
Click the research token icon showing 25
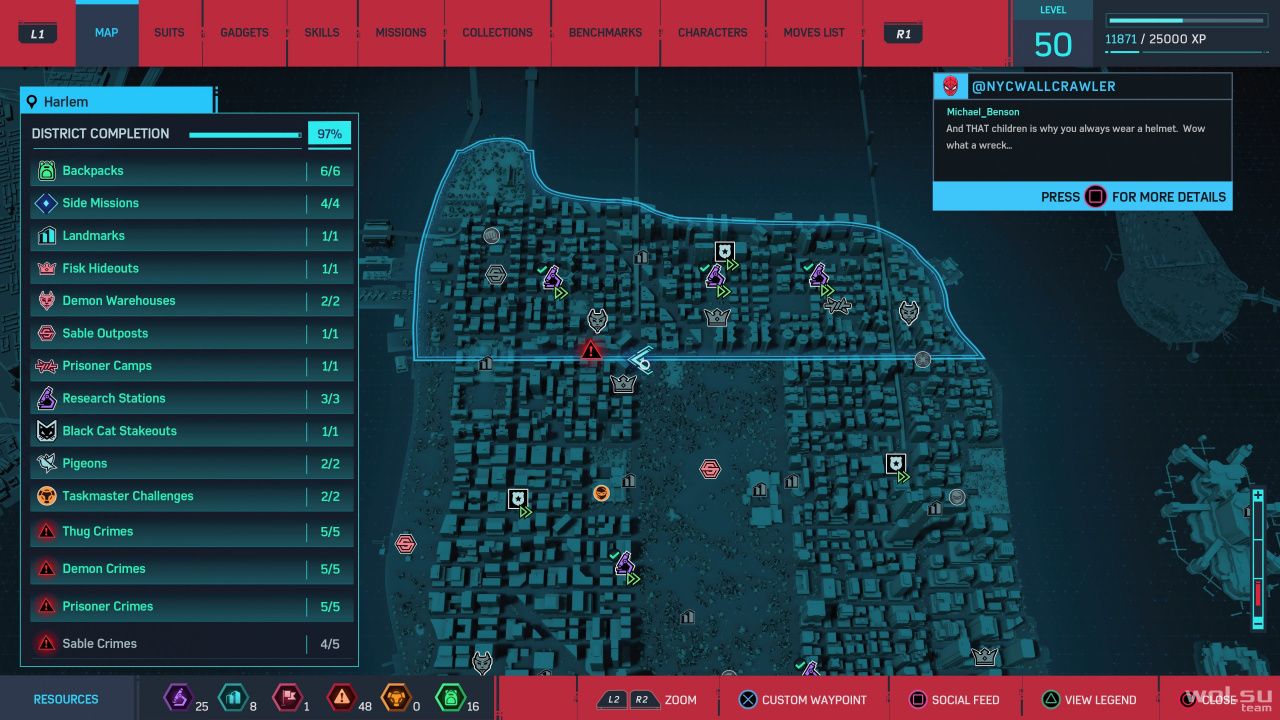tap(178, 697)
